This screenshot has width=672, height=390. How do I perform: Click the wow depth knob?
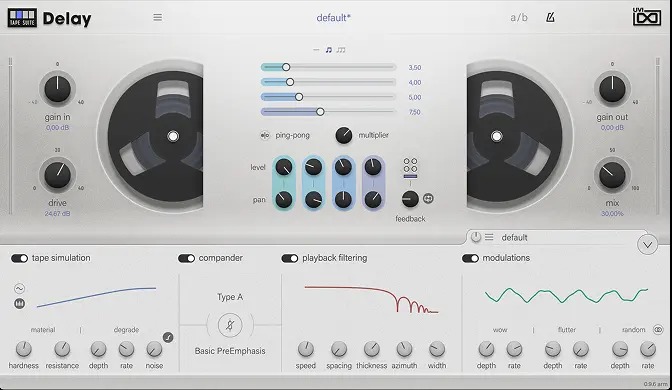(486, 349)
